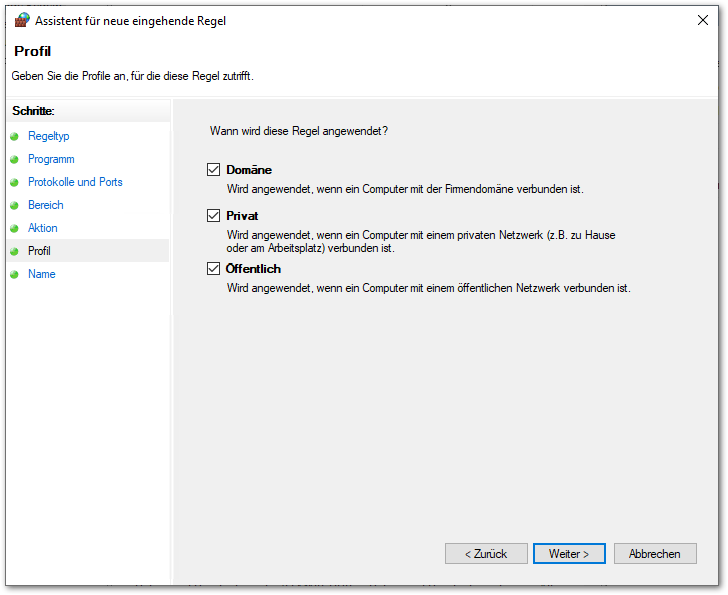Go back with the Zurück button
Viewport: 728px width, 595px height.
click(486, 553)
